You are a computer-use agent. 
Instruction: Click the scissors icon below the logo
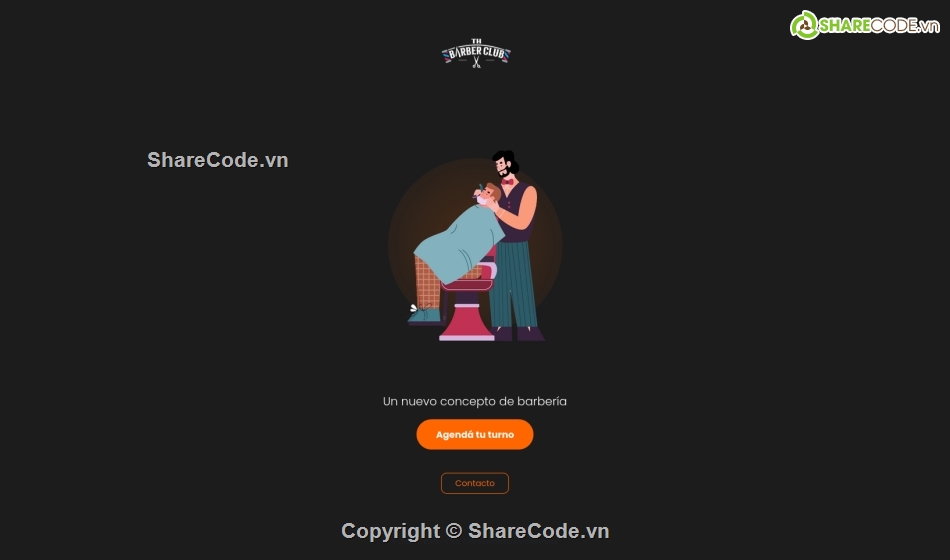click(476, 62)
